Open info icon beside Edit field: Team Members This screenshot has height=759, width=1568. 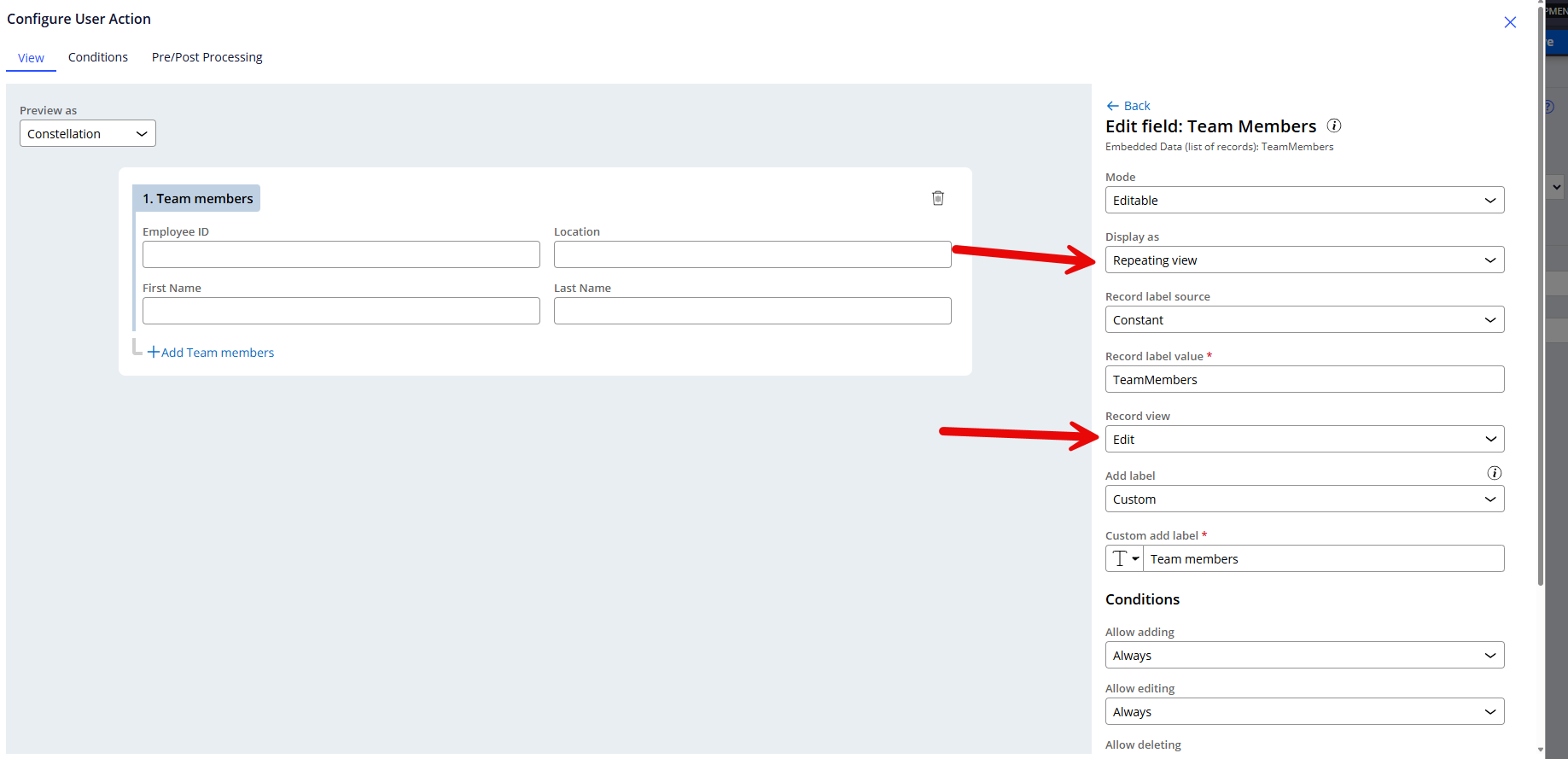coord(1334,126)
